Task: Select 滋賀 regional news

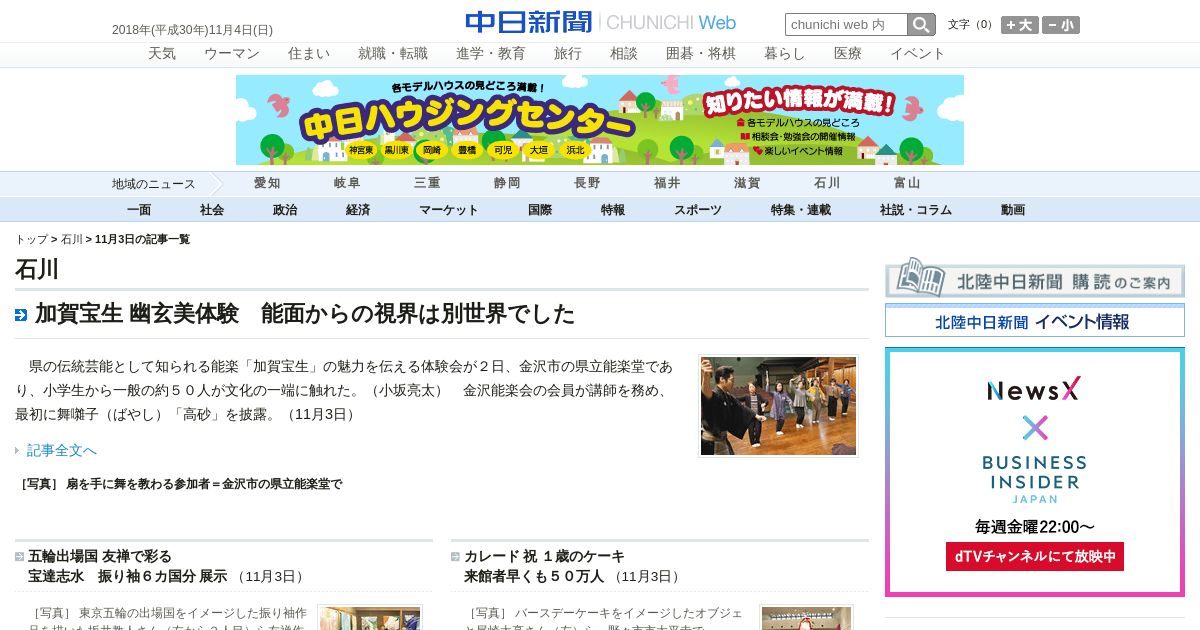Action: (x=747, y=184)
